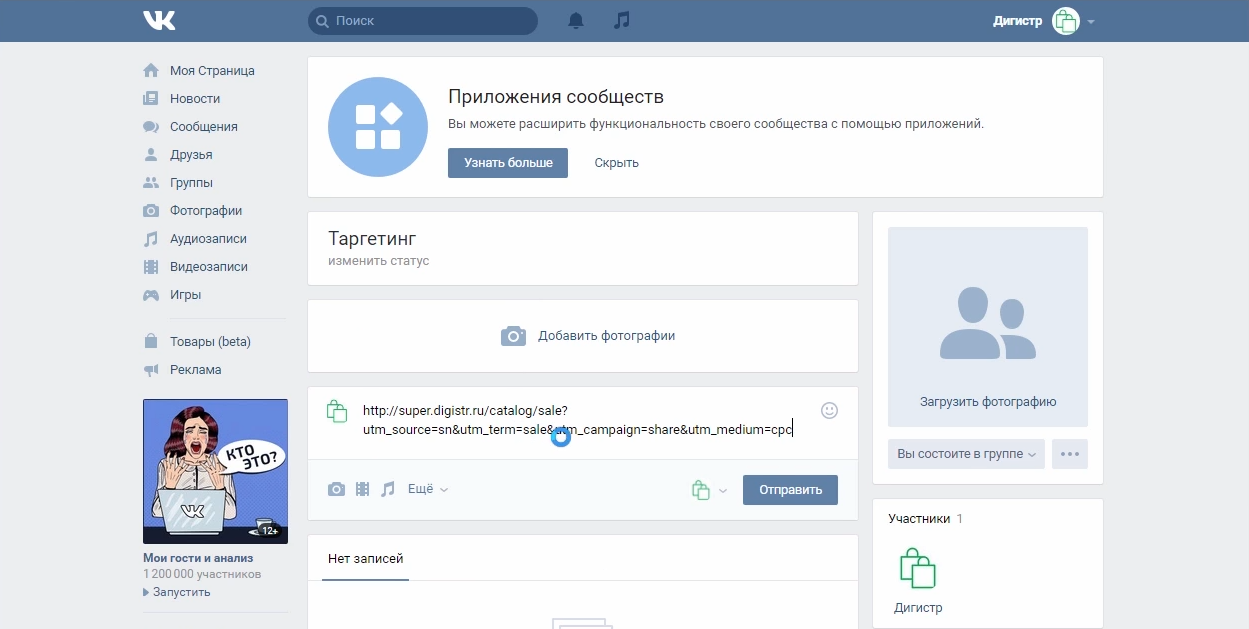The width and height of the screenshot is (1249, 629).
Task: Click the megaphone icon beside Реклама
Action: point(151,370)
